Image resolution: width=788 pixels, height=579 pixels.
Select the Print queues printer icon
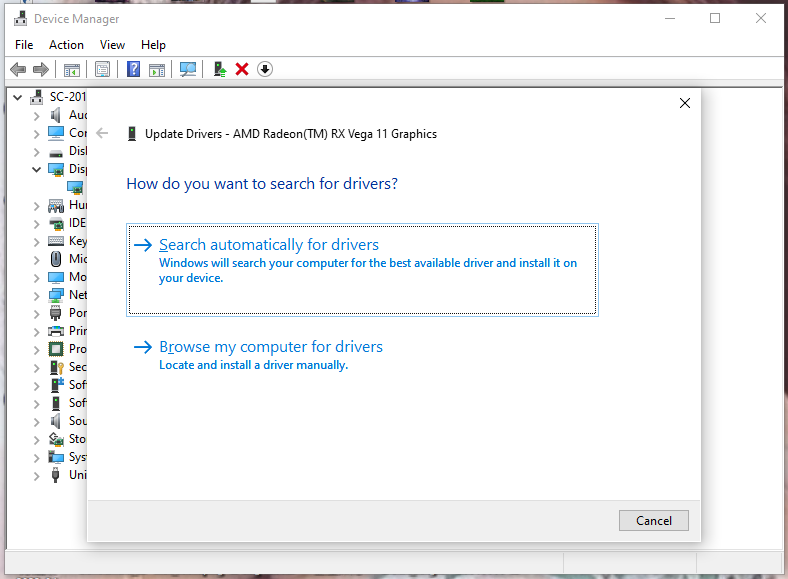point(56,331)
